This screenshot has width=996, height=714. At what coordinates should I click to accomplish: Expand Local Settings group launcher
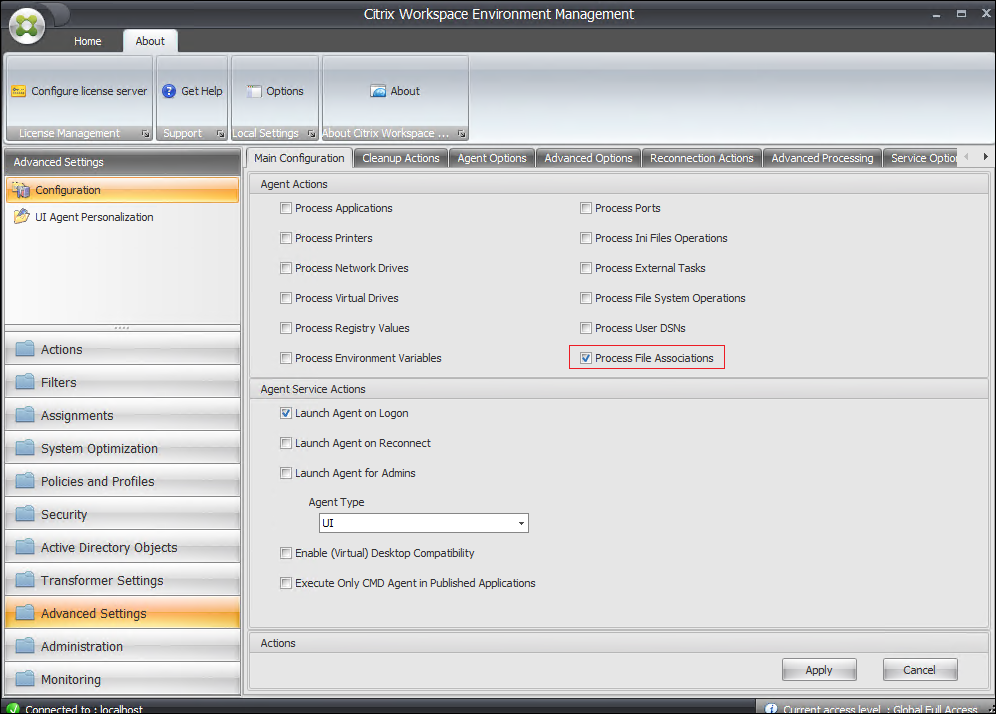311,133
